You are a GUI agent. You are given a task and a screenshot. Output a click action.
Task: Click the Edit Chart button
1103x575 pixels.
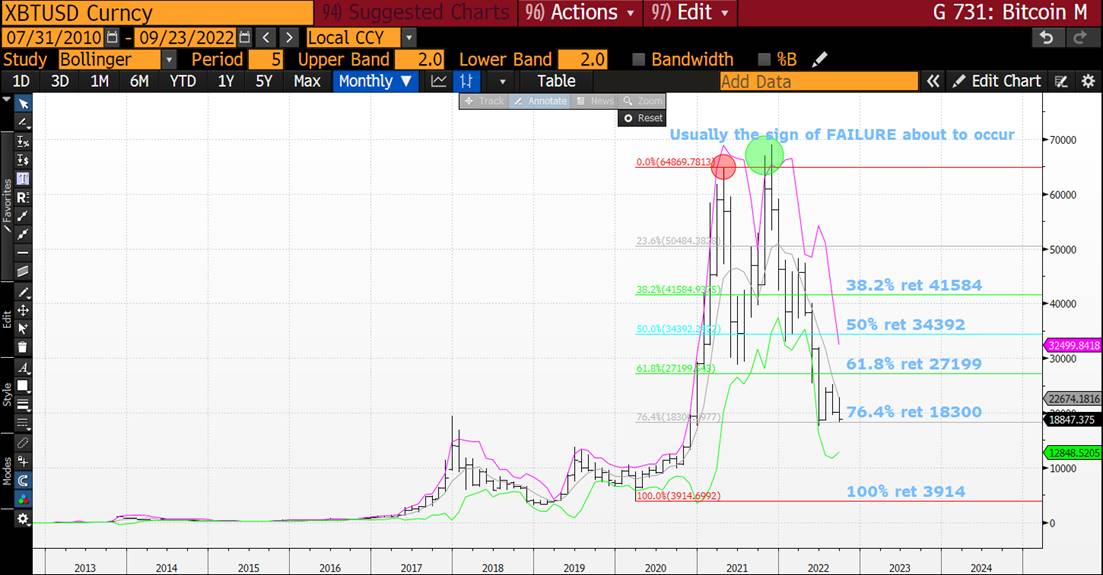click(997, 81)
